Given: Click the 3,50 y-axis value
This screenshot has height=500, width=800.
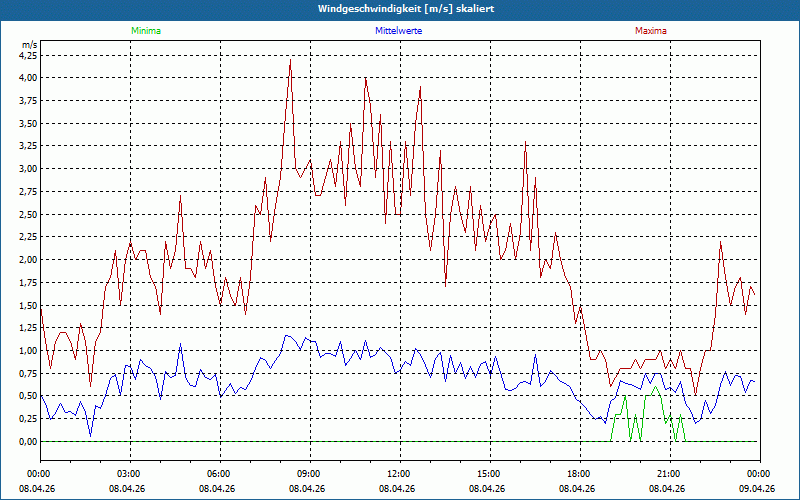Looking at the screenshot, I should click(29, 123).
